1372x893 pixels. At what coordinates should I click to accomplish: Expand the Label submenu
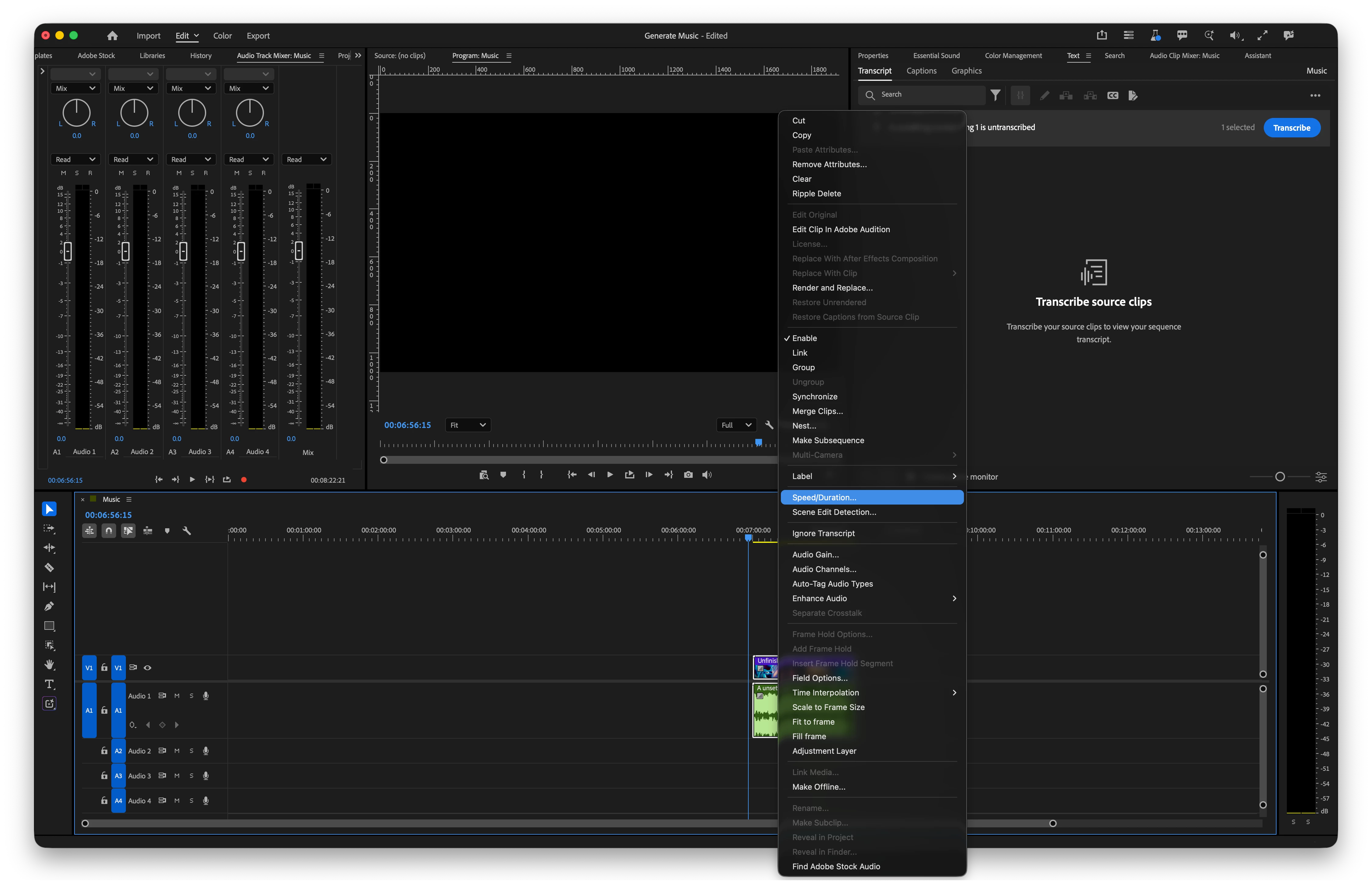[955, 476]
